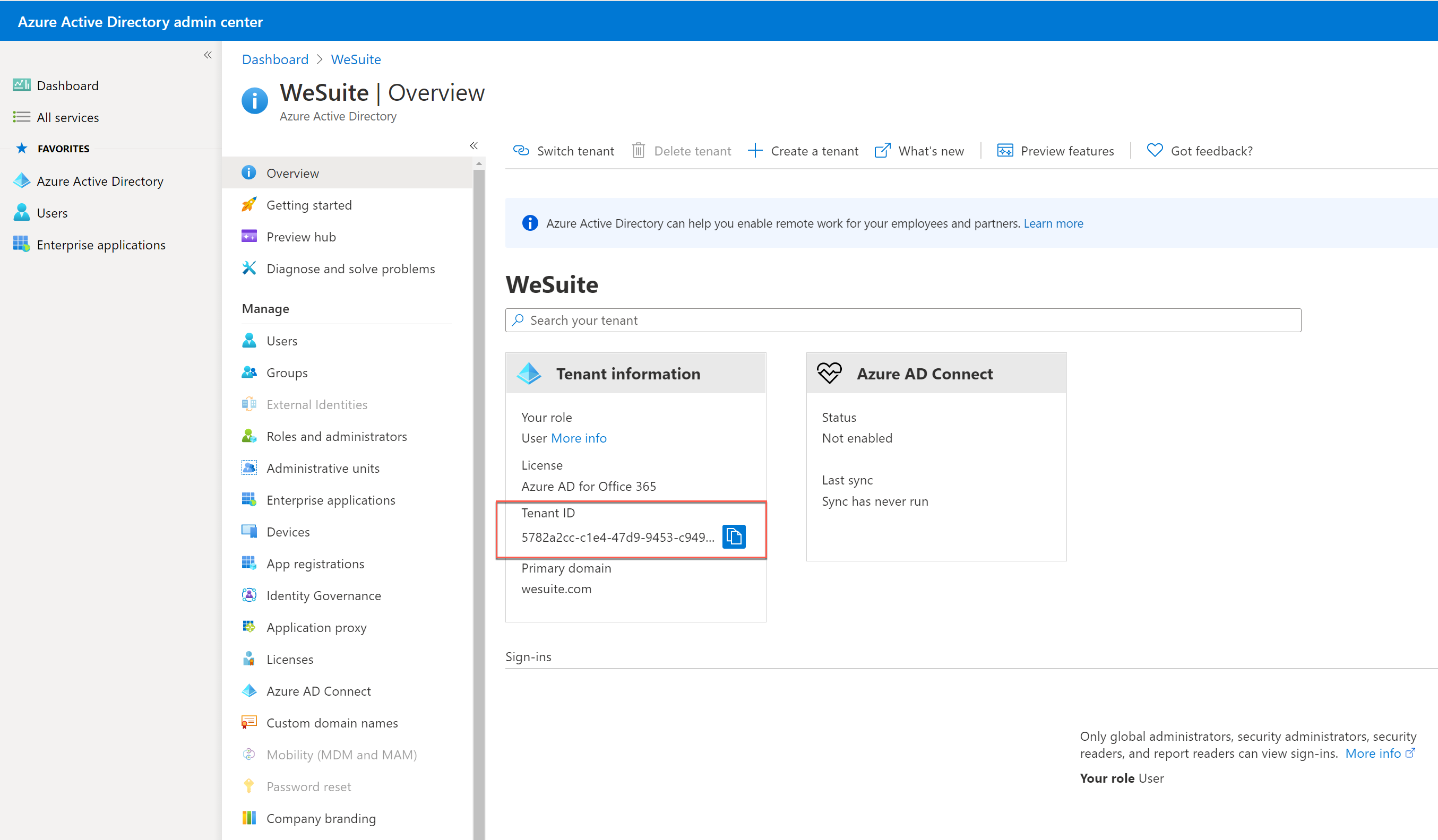Click the All services list icon
Image resolution: width=1438 pixels, height=840 pixels.
coord(22,117)
